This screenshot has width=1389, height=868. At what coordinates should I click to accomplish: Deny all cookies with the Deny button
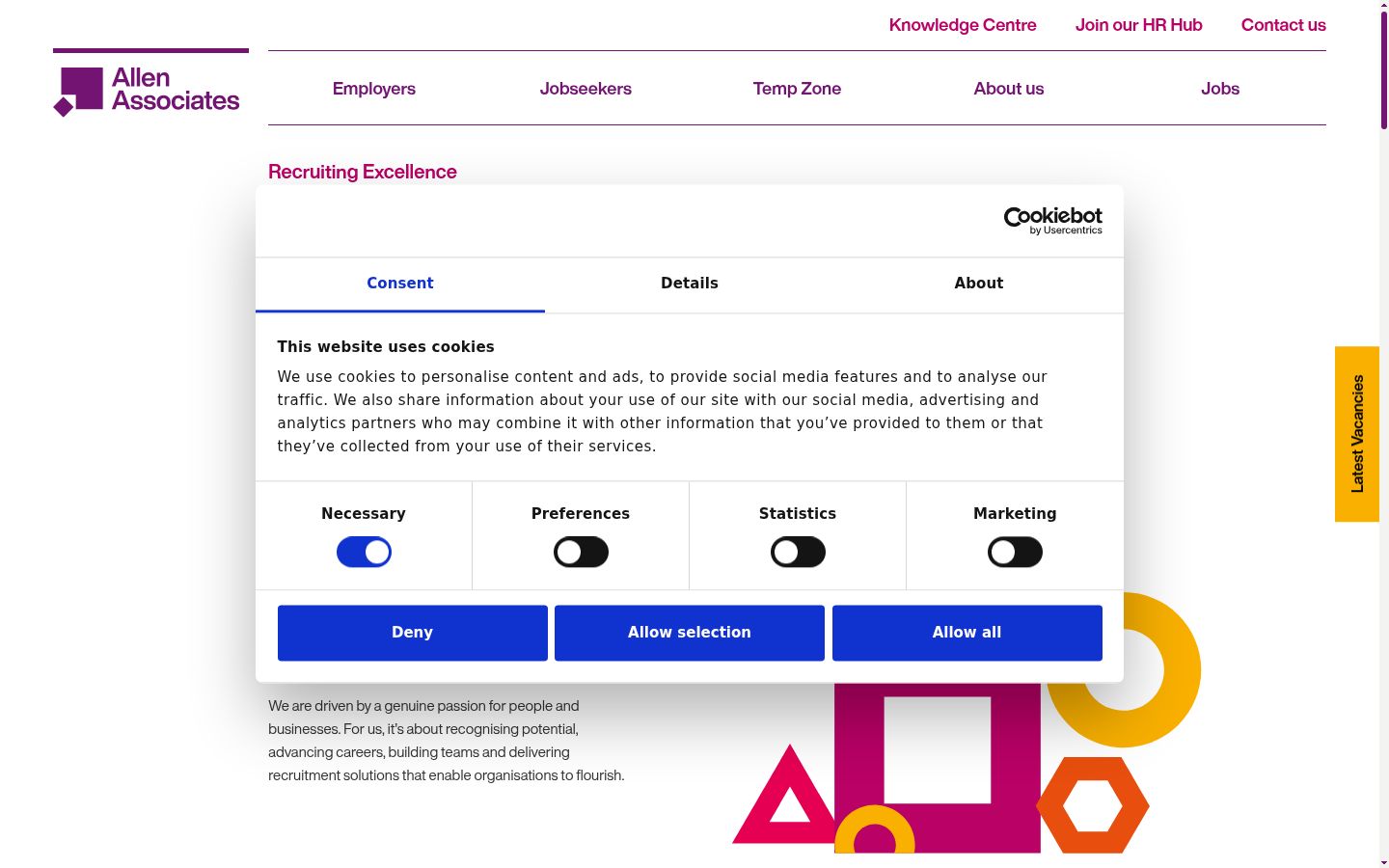tap(413, 633)
